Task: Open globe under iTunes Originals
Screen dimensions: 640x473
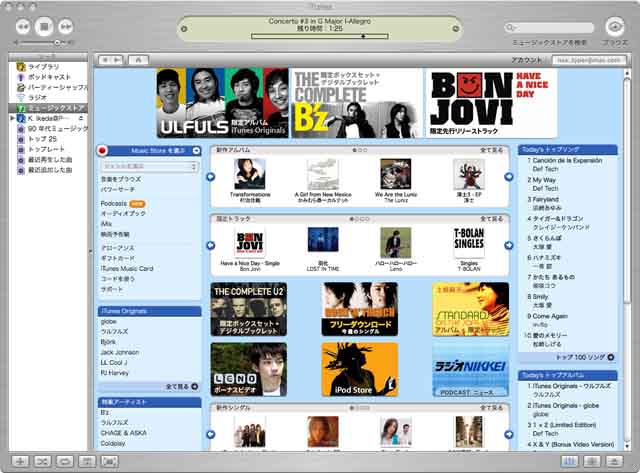Action: pos(108,322)
